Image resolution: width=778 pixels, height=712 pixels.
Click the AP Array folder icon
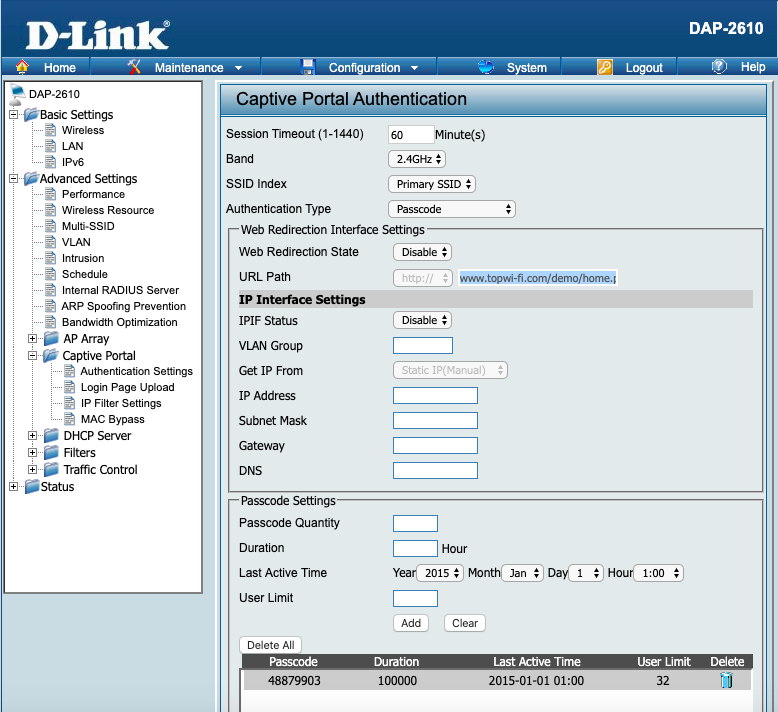pos(51,338)
